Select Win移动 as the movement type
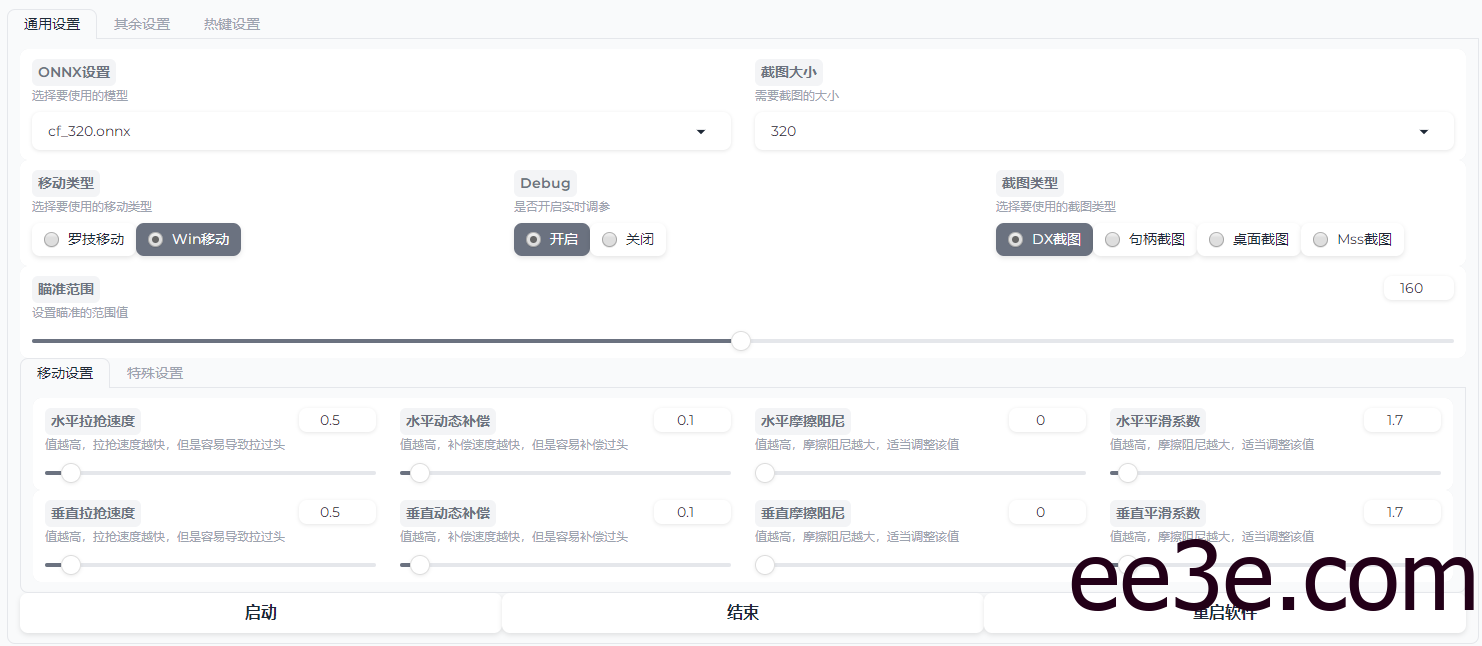 click(188, 239)
